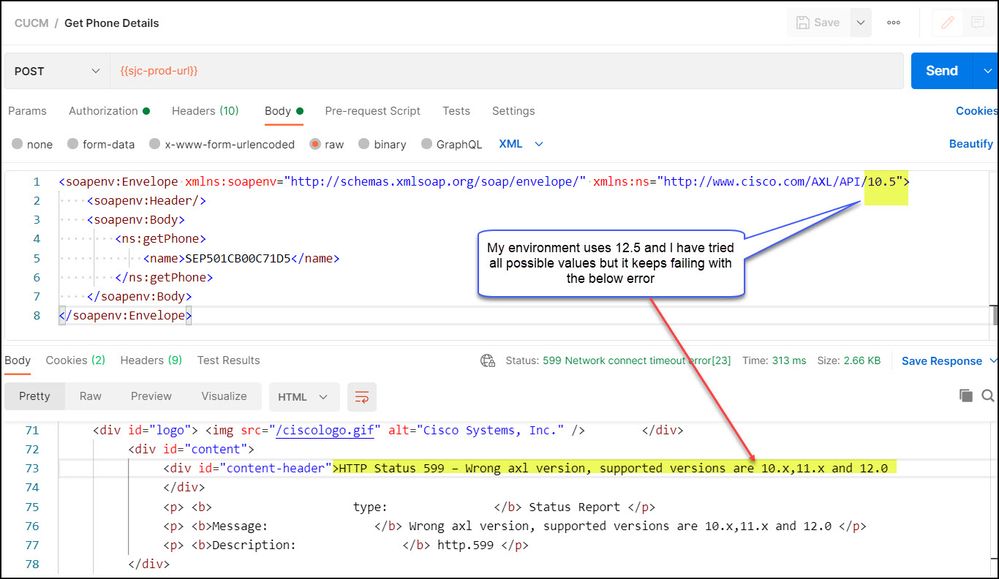Viewport: 999px width, 579px height.
Task: Switch response view to Pretty
Action: [34, 396]
